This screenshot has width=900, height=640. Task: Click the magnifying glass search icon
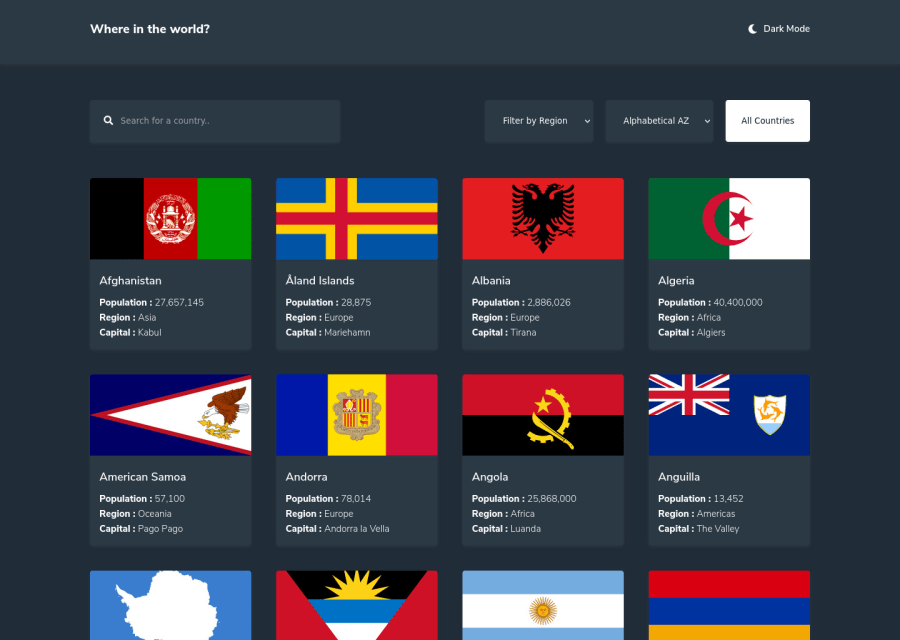(108, 121)
